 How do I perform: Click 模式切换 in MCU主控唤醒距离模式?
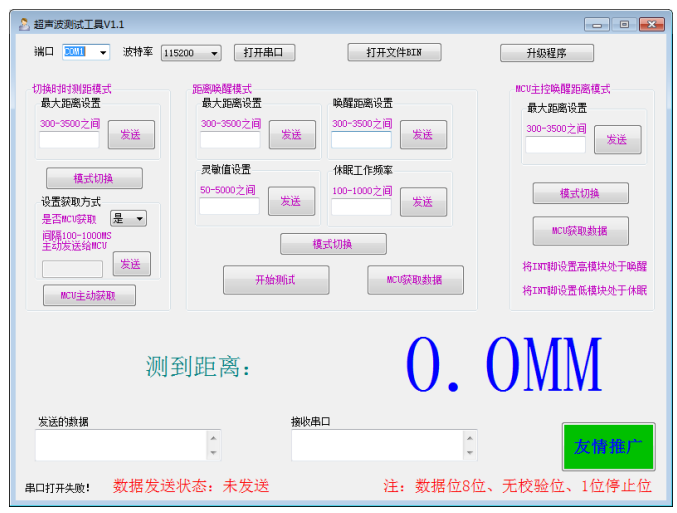point(580,193)
